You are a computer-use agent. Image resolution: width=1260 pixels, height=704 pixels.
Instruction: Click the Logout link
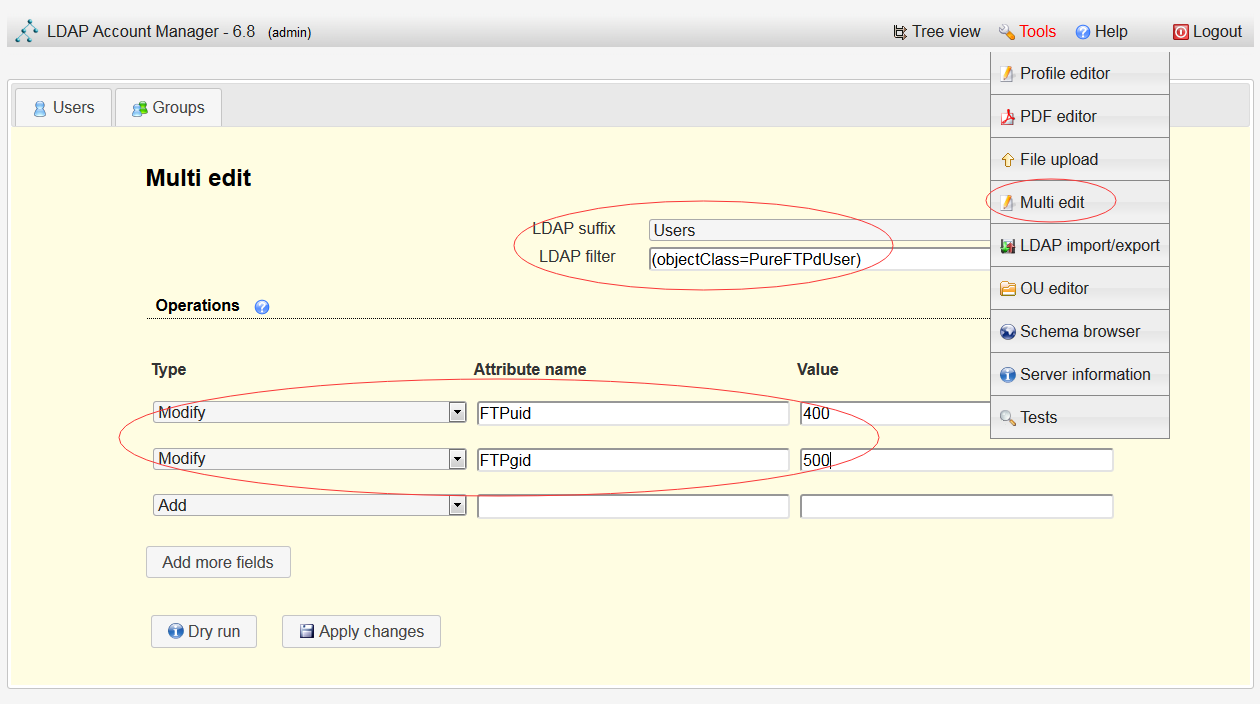[1207, 32]
